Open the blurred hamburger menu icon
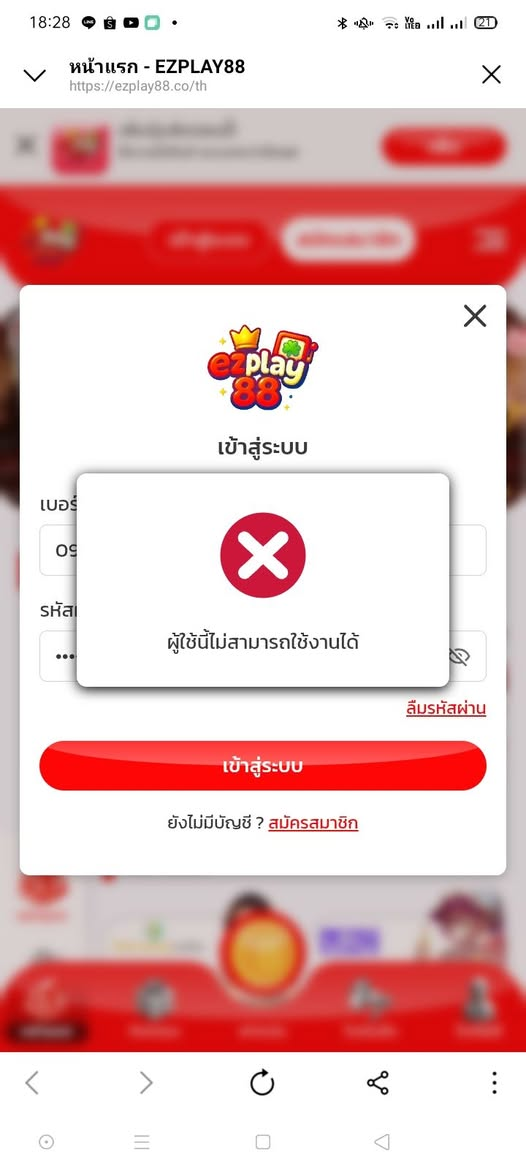 click(x=491, y=240)
